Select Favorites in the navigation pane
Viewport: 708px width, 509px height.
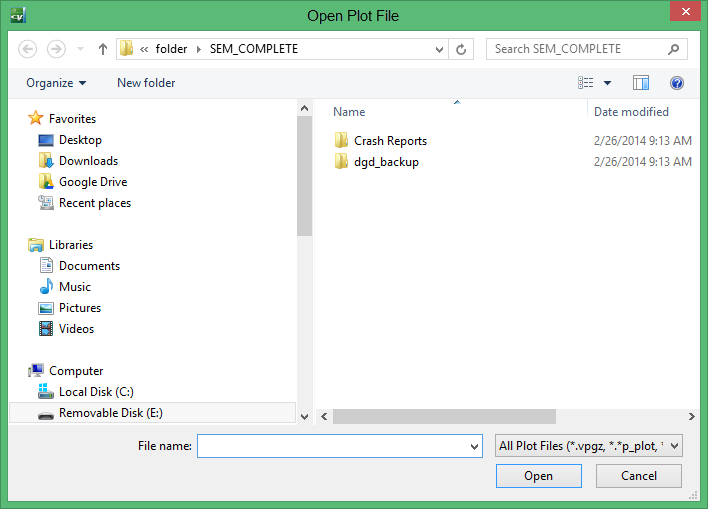(x=72, y=119)
